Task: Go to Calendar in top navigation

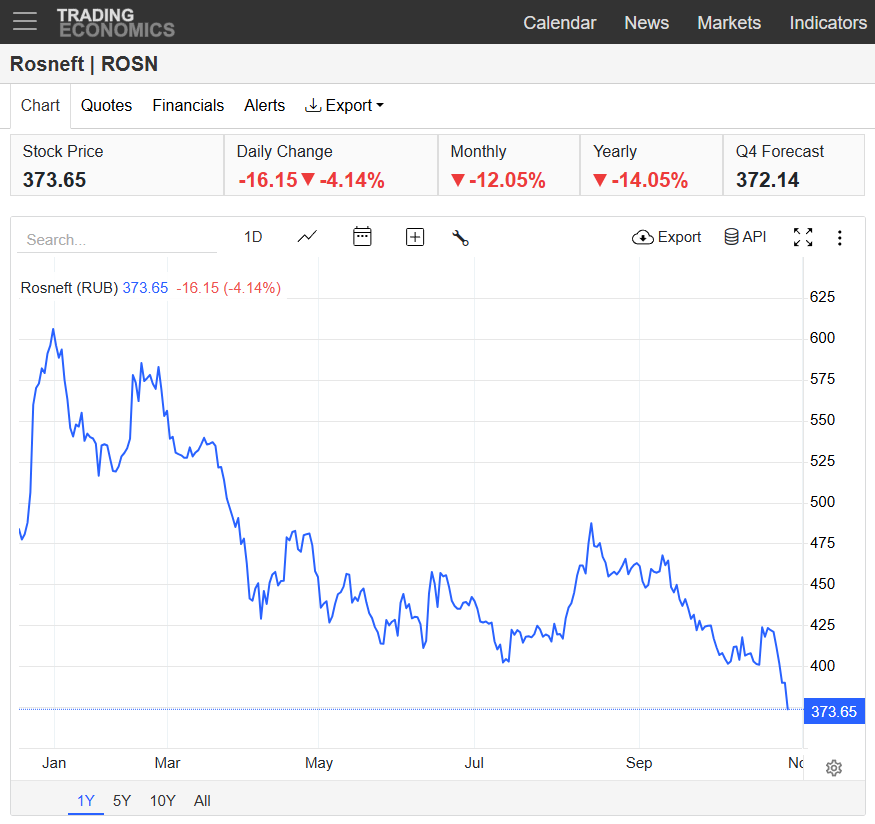Action: 560,23
